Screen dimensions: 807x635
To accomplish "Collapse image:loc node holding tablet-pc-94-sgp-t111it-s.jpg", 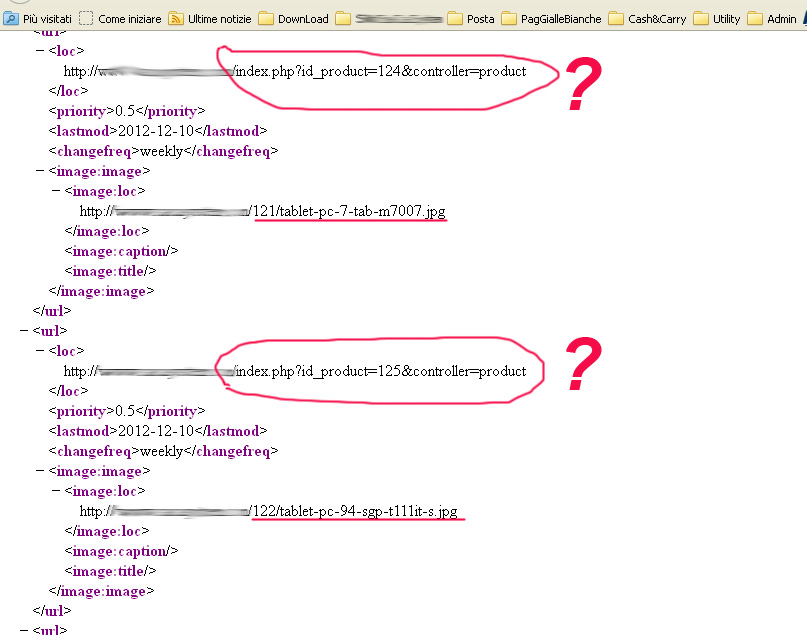I will pos(56,491).
